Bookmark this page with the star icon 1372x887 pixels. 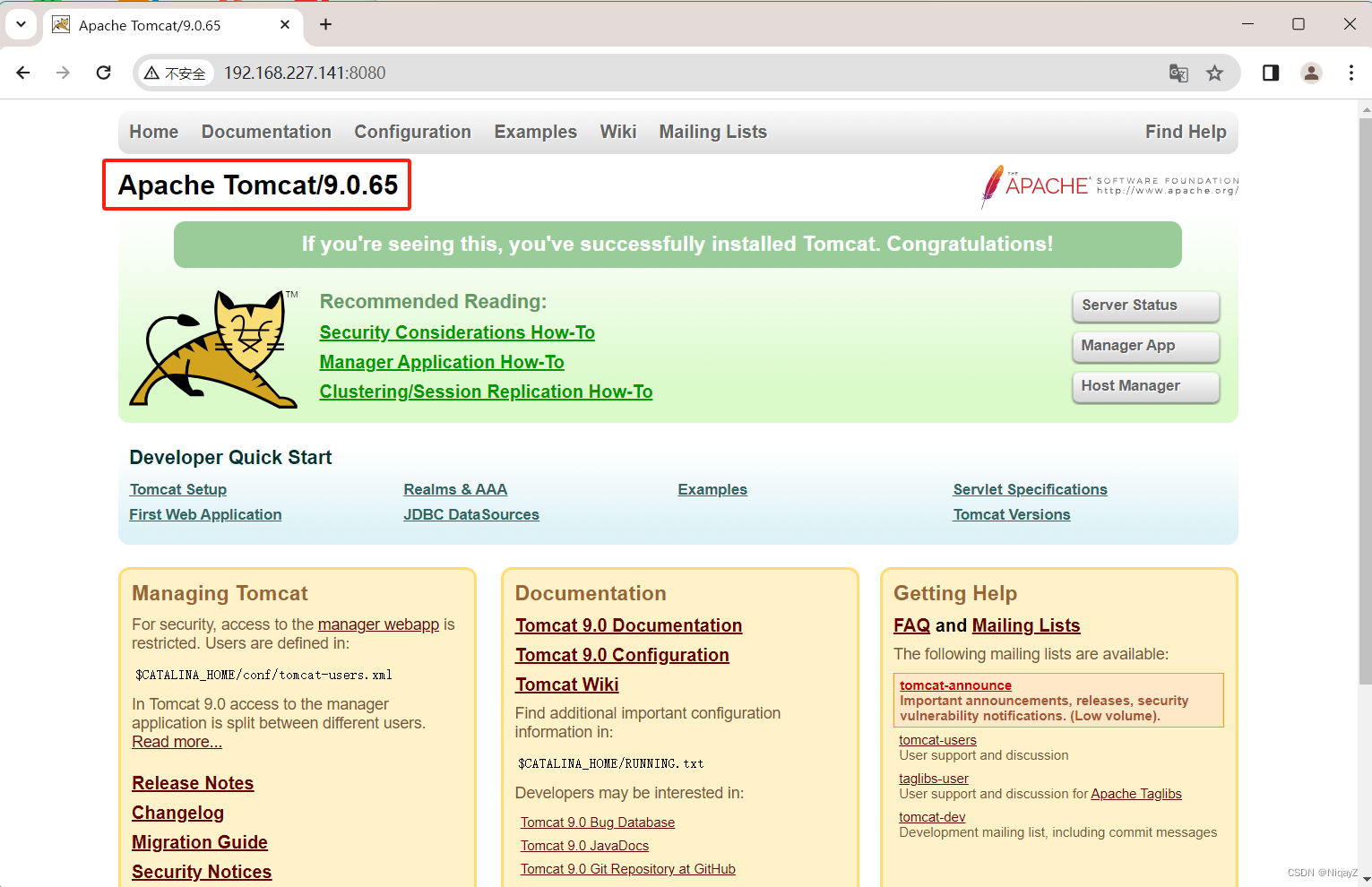(1214, 73)
